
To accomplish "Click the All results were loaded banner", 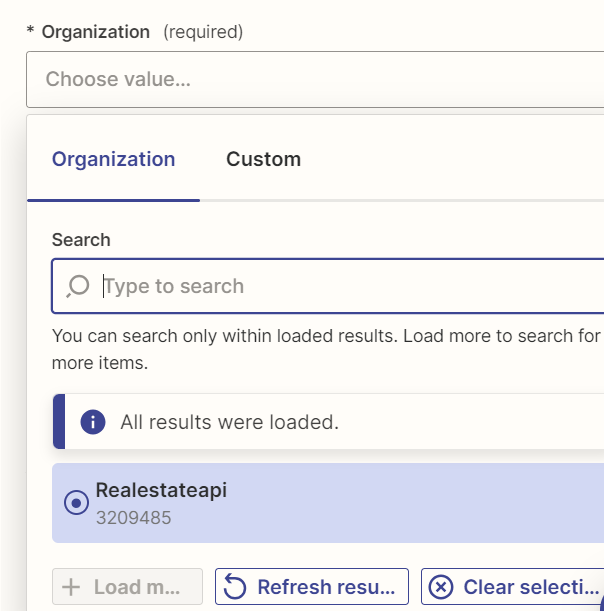I will (x=328, y=421).
